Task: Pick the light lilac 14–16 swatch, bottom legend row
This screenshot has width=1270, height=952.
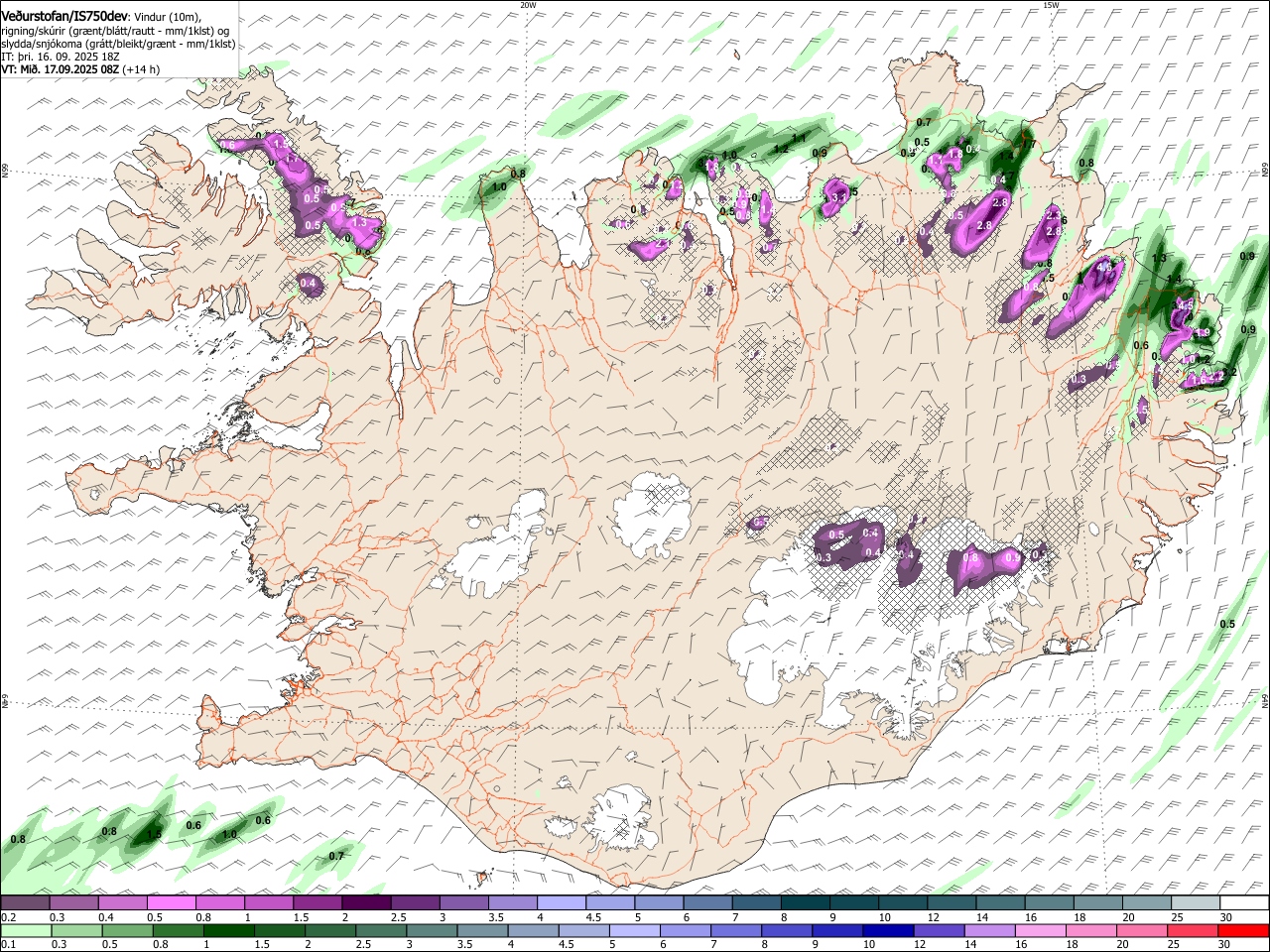Action: point(990,931)
